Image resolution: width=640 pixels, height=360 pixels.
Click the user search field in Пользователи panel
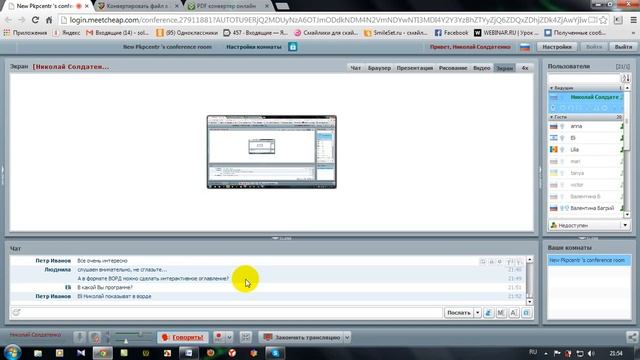(584, 78)
